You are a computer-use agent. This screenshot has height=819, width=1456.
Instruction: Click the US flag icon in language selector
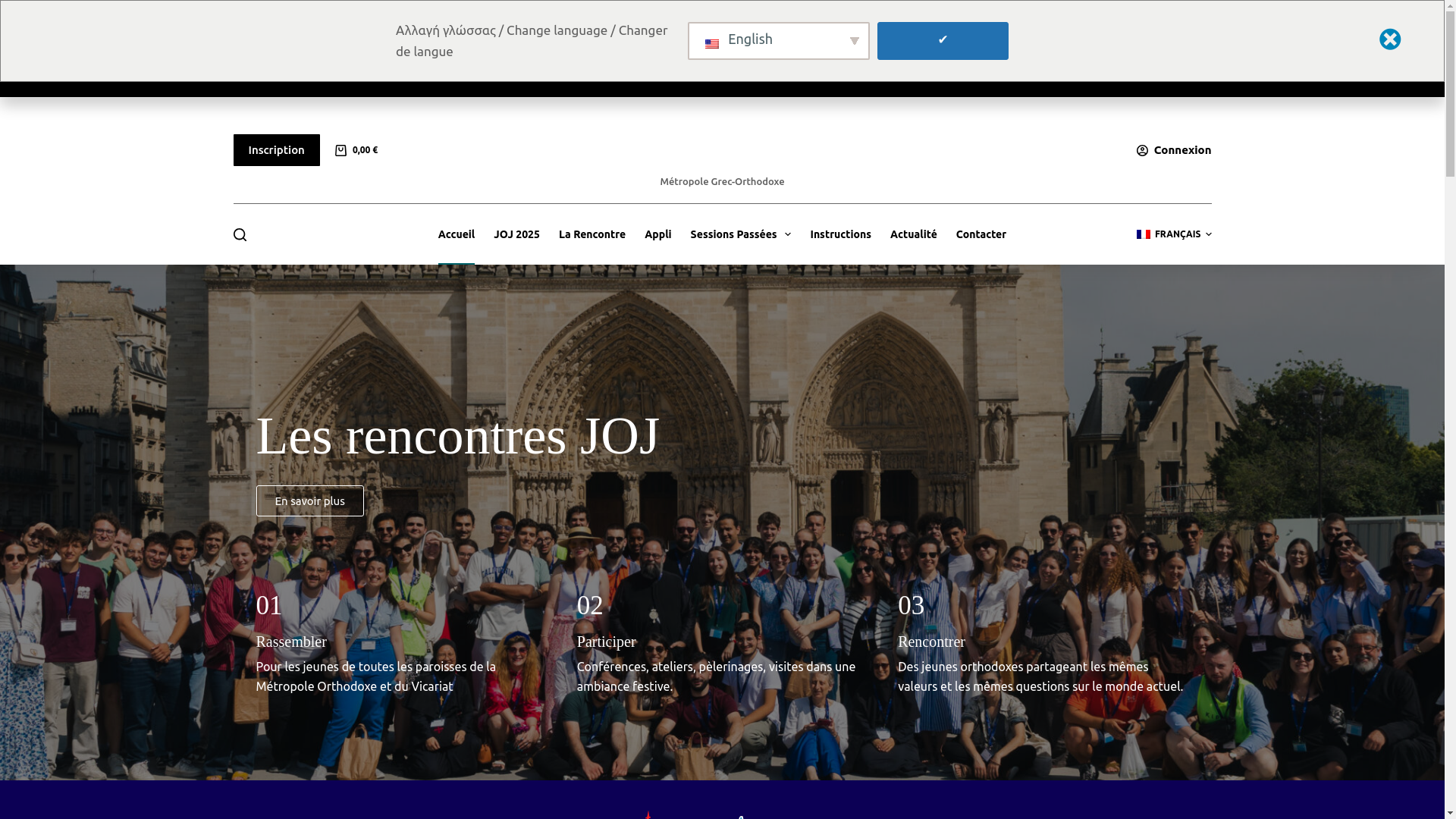coord(711,44)
